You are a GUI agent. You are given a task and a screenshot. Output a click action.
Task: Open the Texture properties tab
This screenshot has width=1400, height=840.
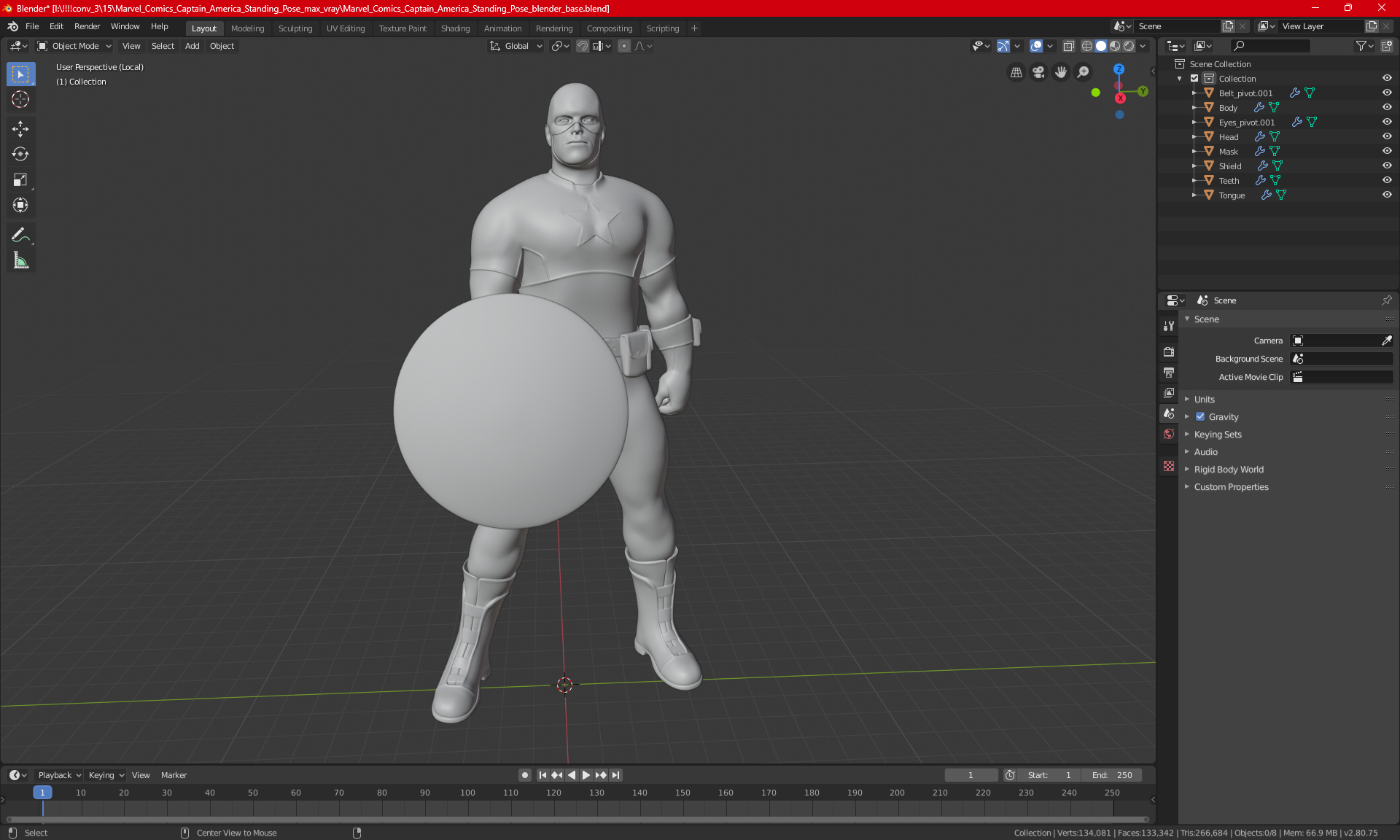pyautogui.click(x=1169, y=466)
